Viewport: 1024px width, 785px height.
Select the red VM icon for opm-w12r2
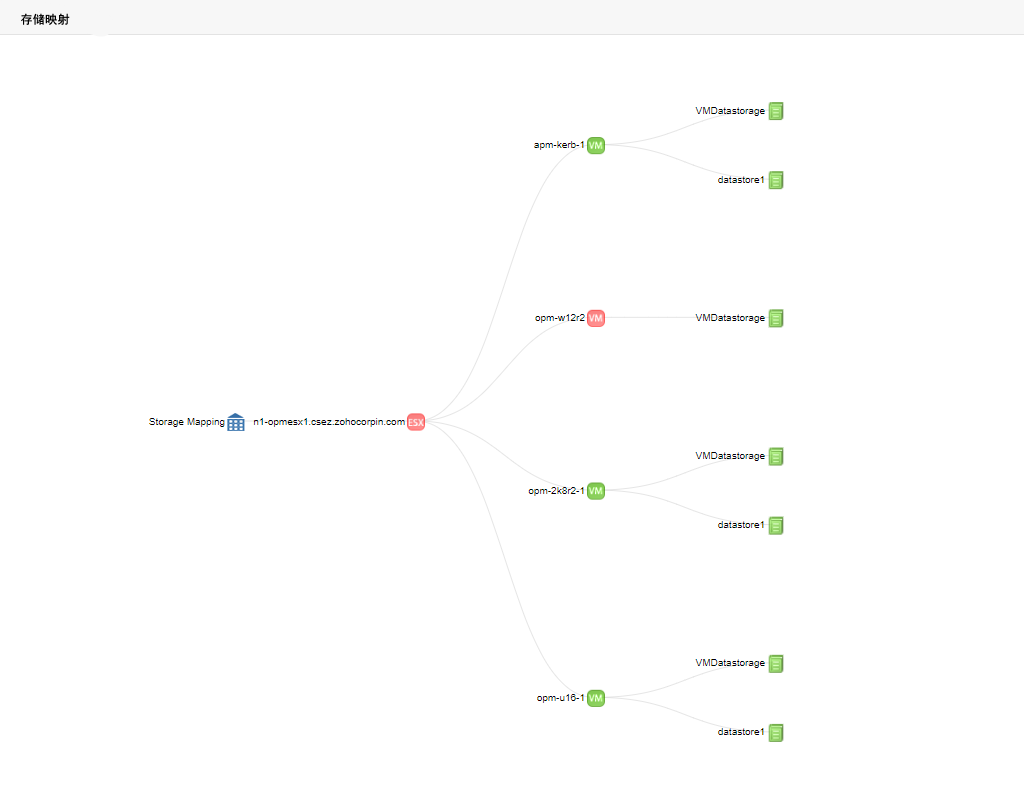[x=596, y=318]
